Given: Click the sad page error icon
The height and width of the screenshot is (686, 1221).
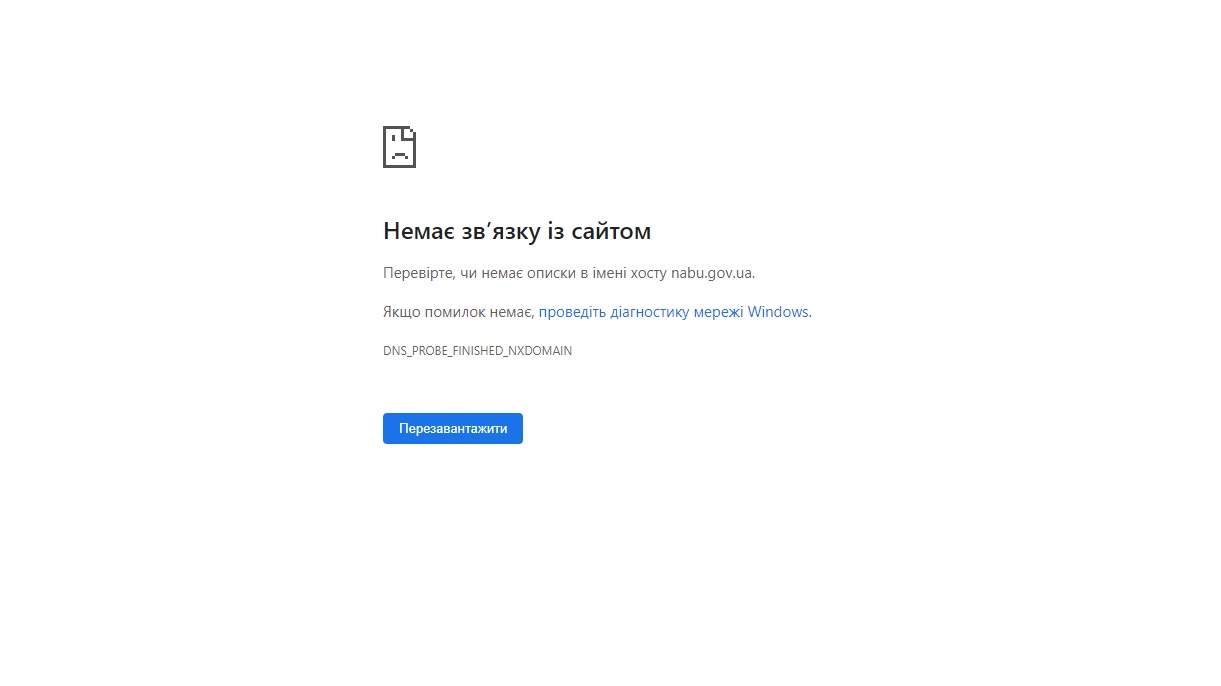Looking at the screenshot, I should click(399, 147).
